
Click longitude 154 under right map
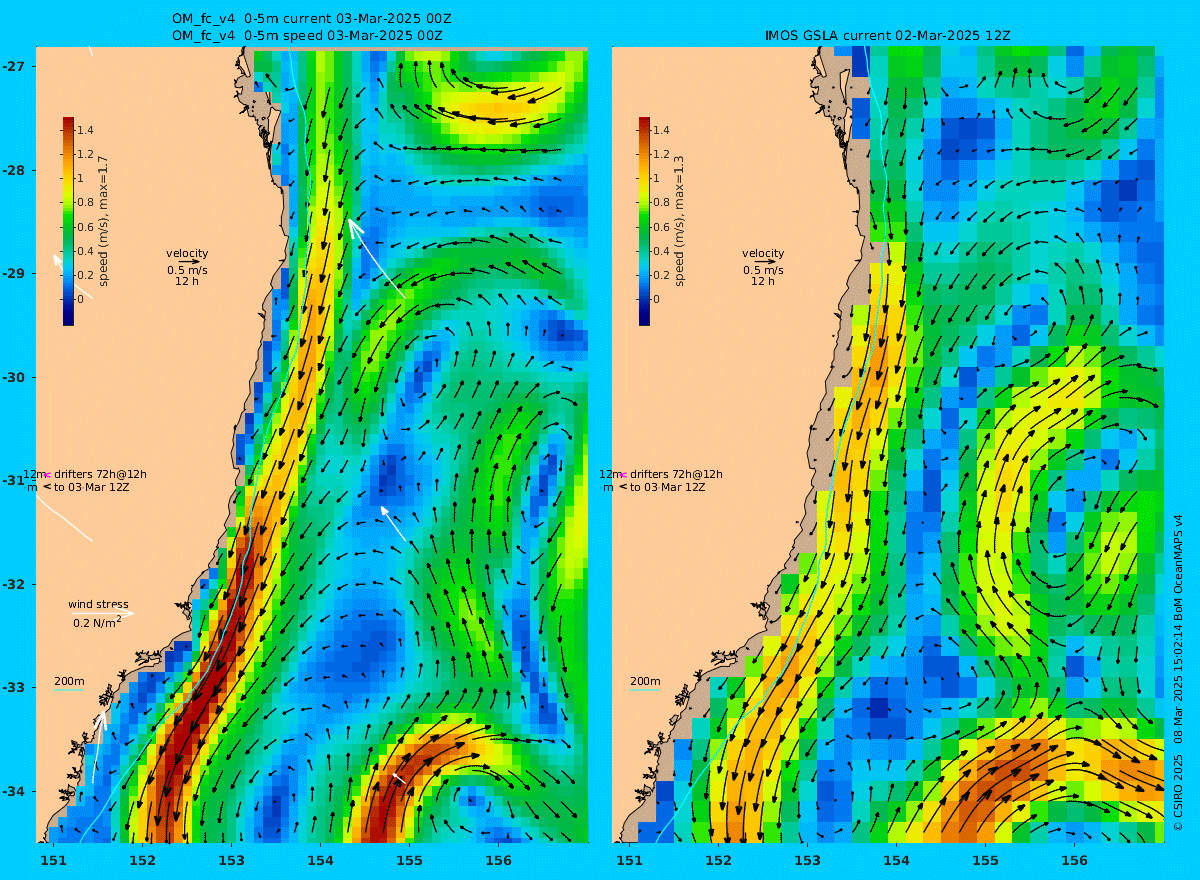tap(896, 860)
